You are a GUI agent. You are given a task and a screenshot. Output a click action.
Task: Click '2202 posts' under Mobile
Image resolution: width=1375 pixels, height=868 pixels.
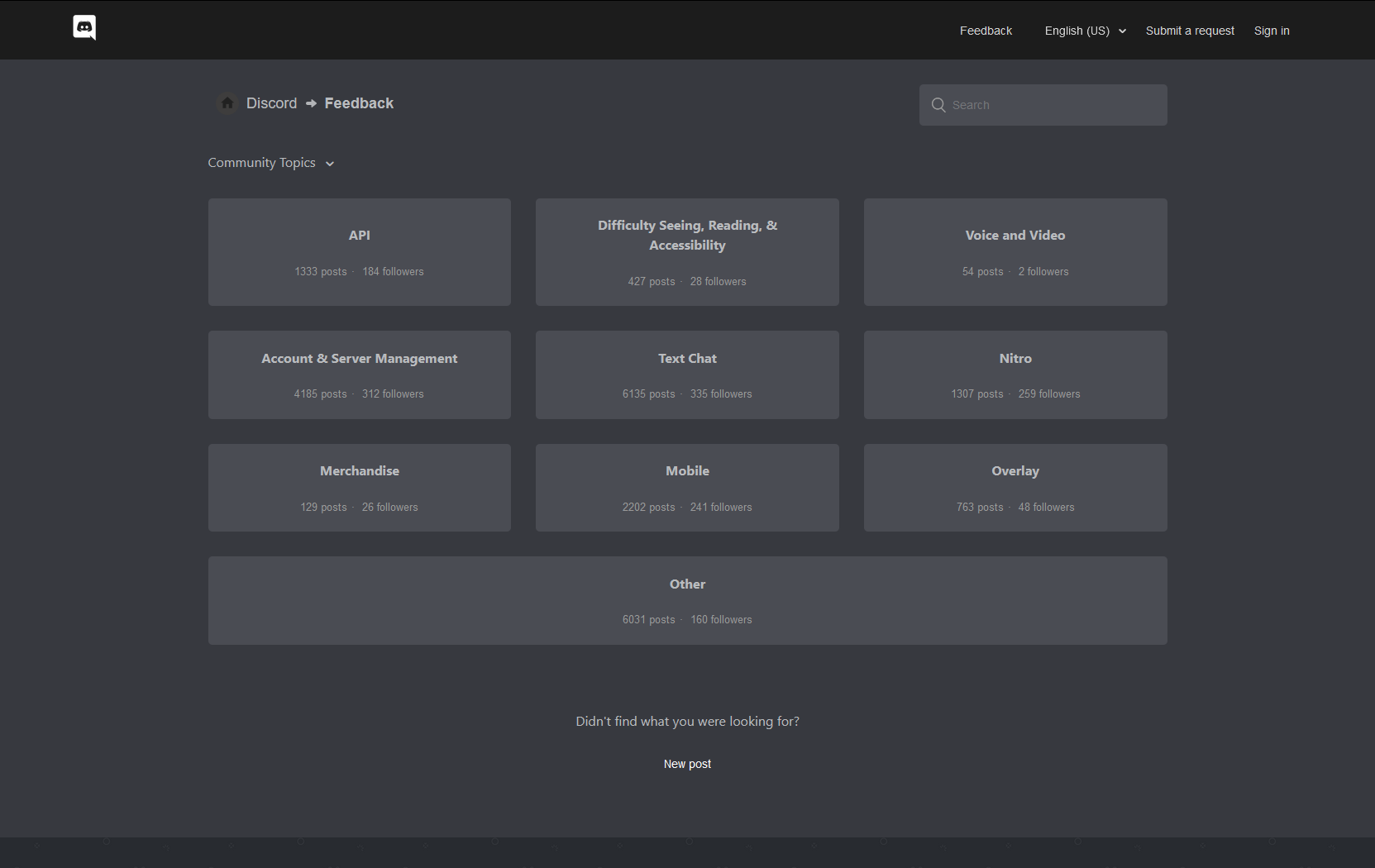coord(648,507)
